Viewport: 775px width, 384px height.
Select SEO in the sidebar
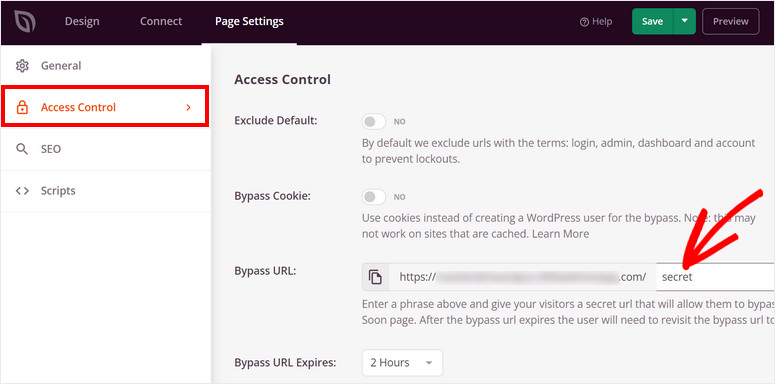point(105,149)
